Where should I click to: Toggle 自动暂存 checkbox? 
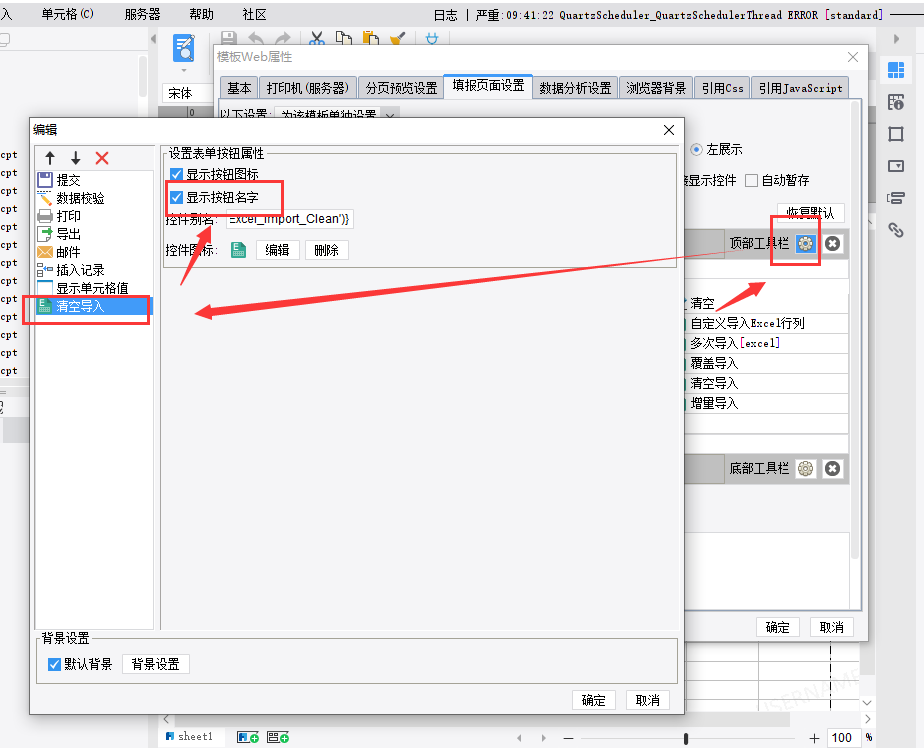coord(751,180)
